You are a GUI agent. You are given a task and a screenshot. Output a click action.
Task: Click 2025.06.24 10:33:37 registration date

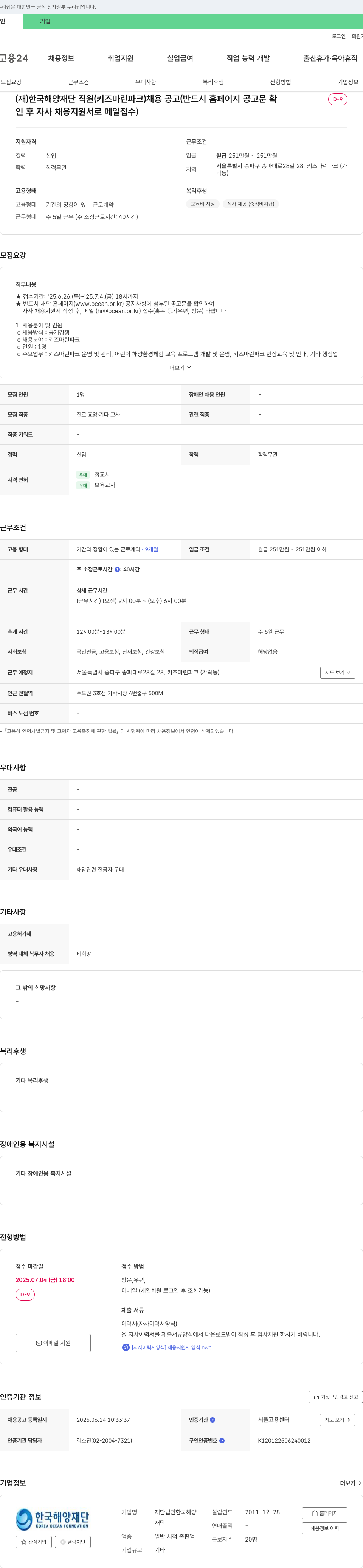(x=103, y=1420)
